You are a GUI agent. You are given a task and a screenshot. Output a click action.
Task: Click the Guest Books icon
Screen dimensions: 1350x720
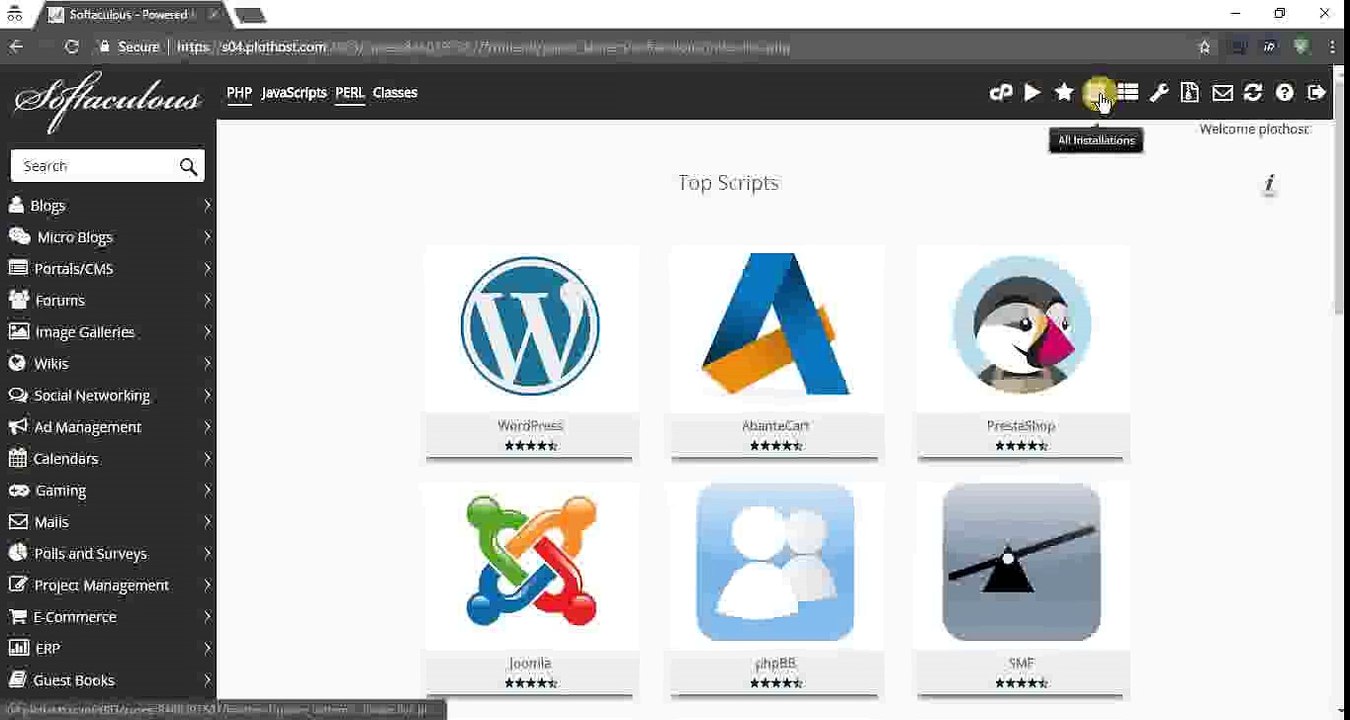click(x=17, y=680)
